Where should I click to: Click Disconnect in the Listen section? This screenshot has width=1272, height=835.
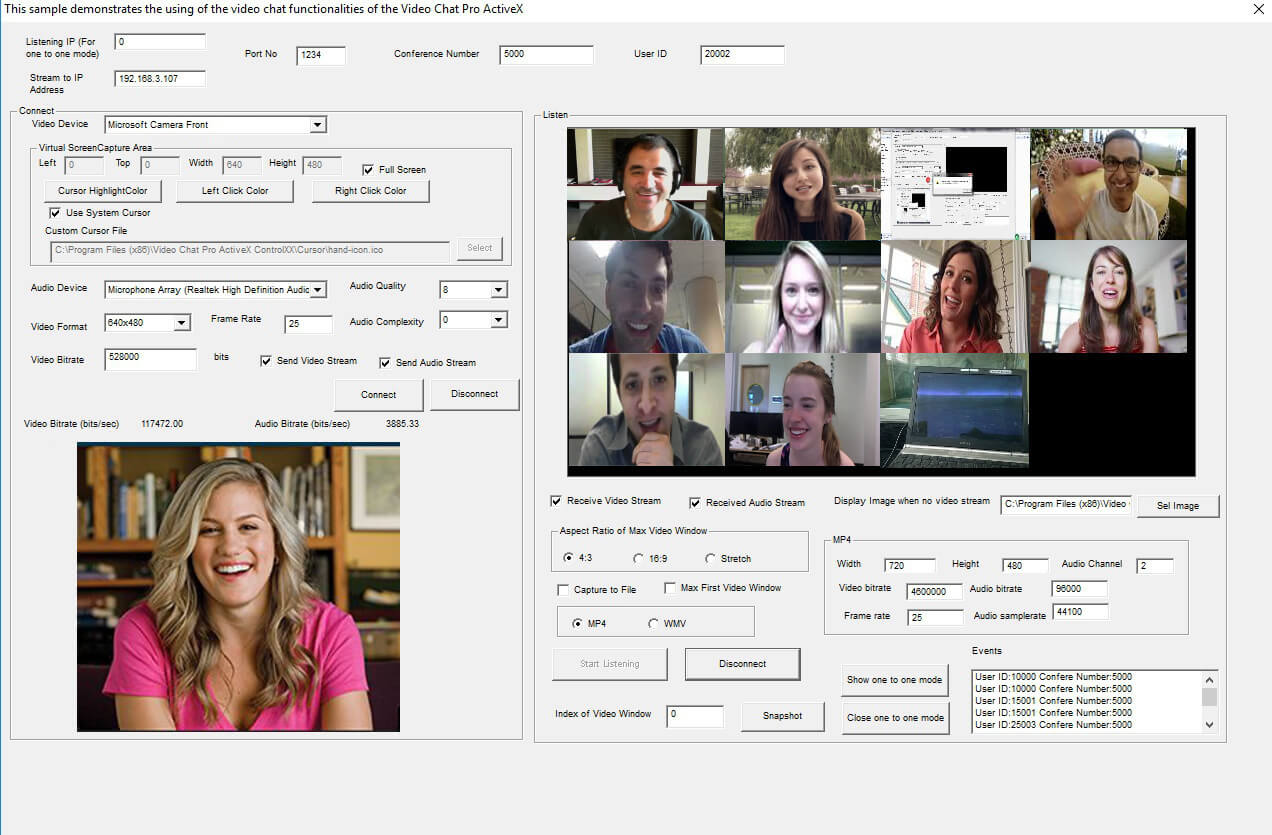(742, 663)
